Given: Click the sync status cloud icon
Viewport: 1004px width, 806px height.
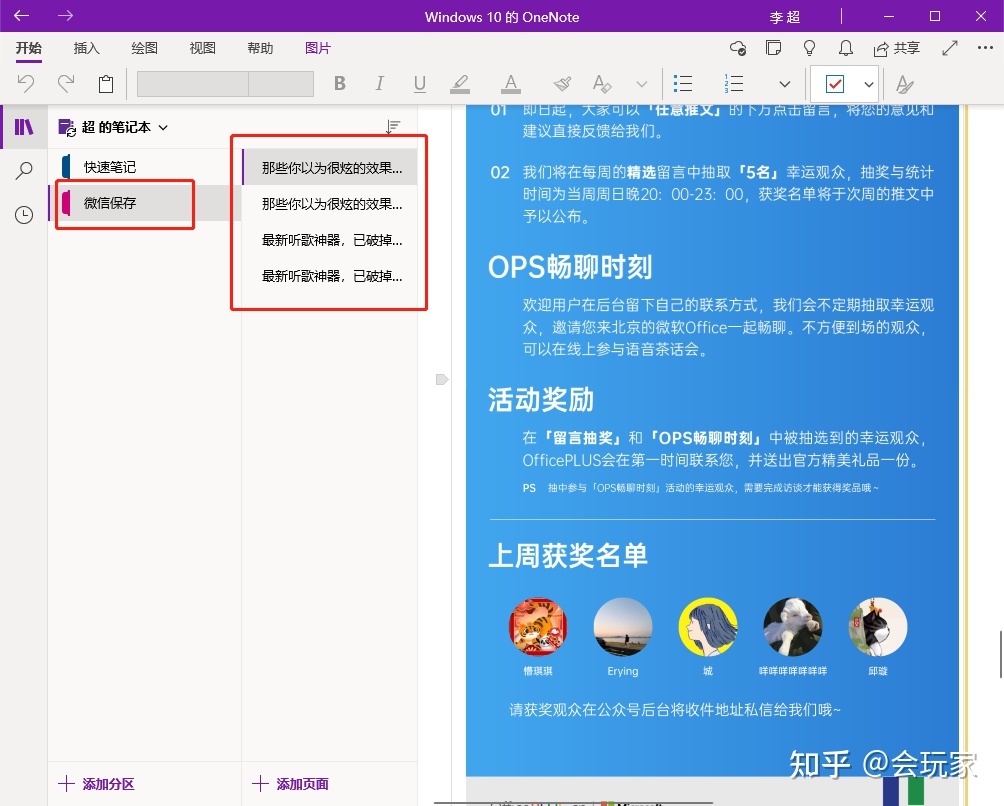Looking at the screenshot, I should [738, 48].
